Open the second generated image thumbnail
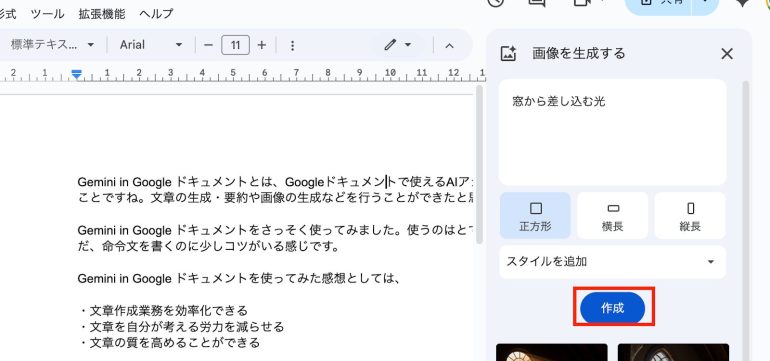The image size is (770, 361). click(x=673, y=352)
